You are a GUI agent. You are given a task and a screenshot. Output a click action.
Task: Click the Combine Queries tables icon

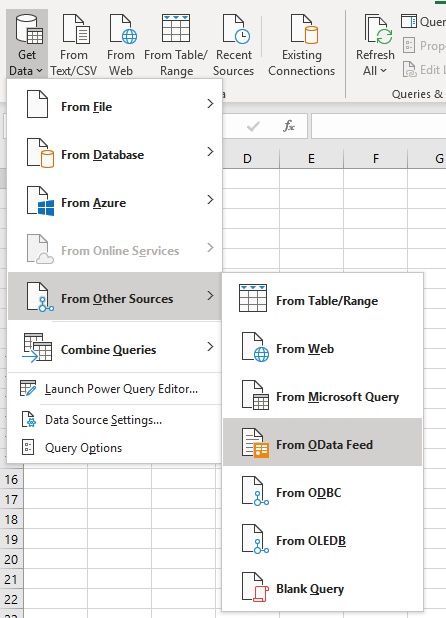(x=37, y=347)
